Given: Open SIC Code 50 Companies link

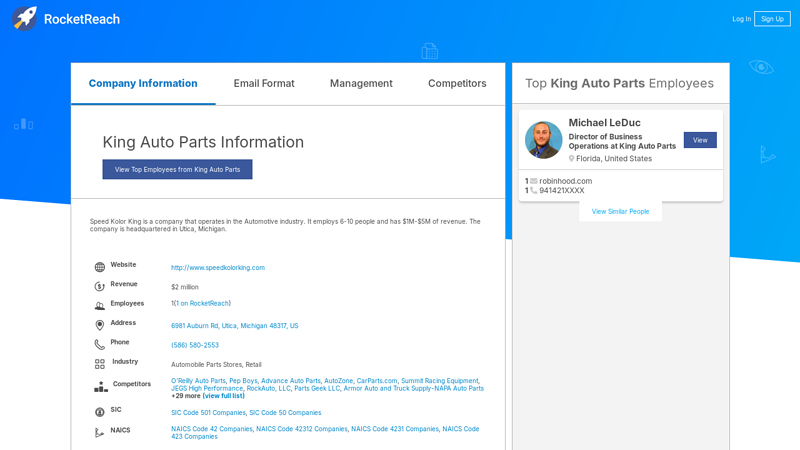Looking at the screenshot, I should 285,412.
